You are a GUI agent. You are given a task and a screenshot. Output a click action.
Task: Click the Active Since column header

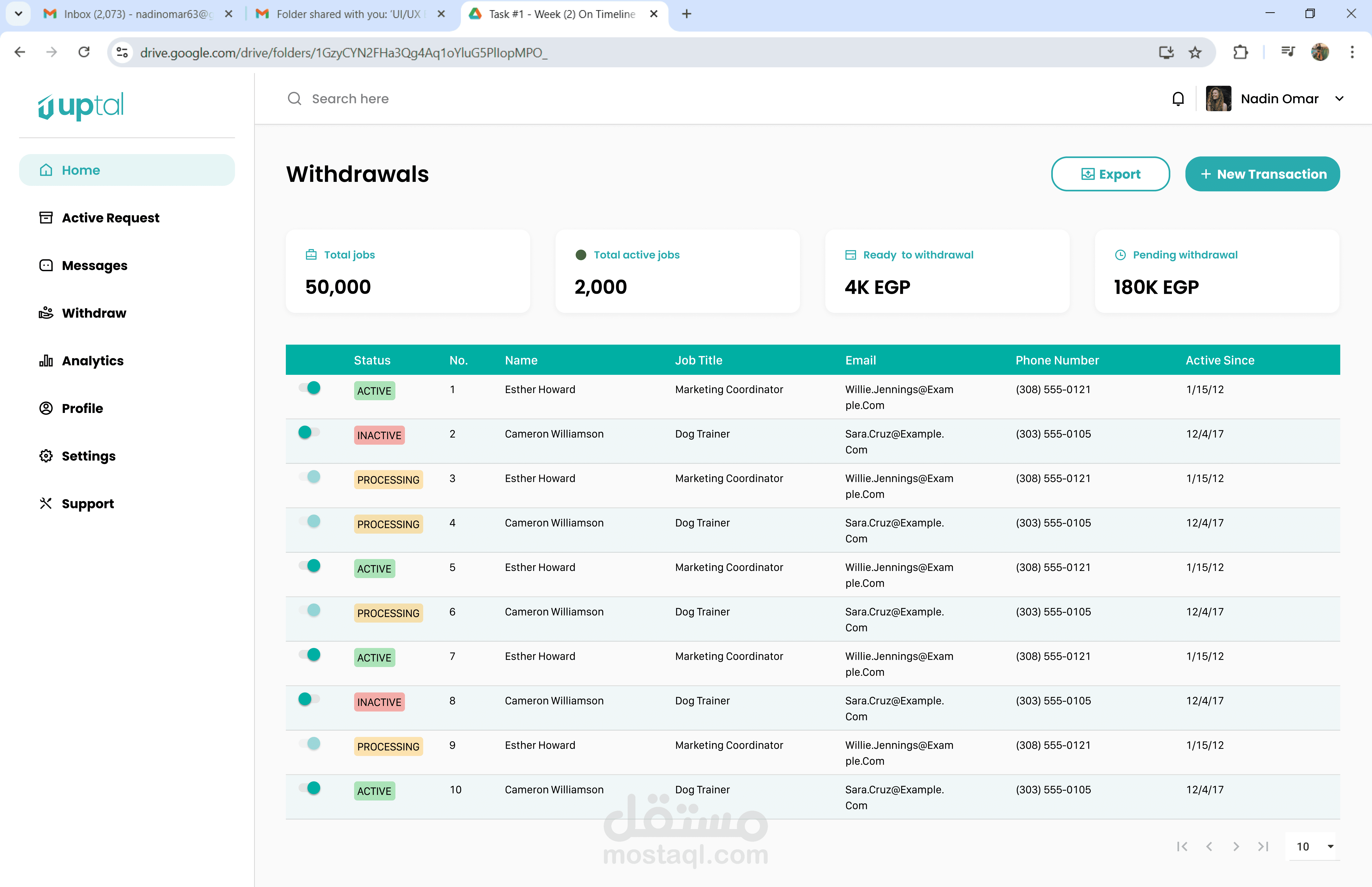[1220, 361]
